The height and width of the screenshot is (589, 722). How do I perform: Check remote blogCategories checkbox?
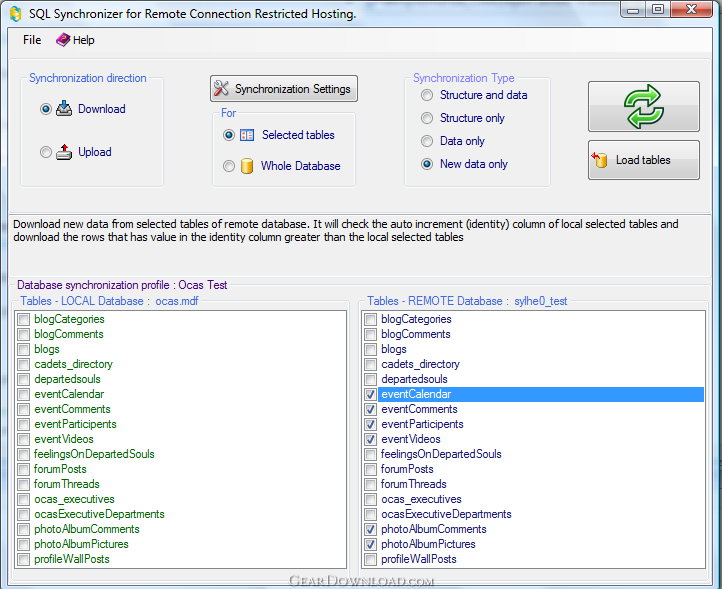coord(370,319)
